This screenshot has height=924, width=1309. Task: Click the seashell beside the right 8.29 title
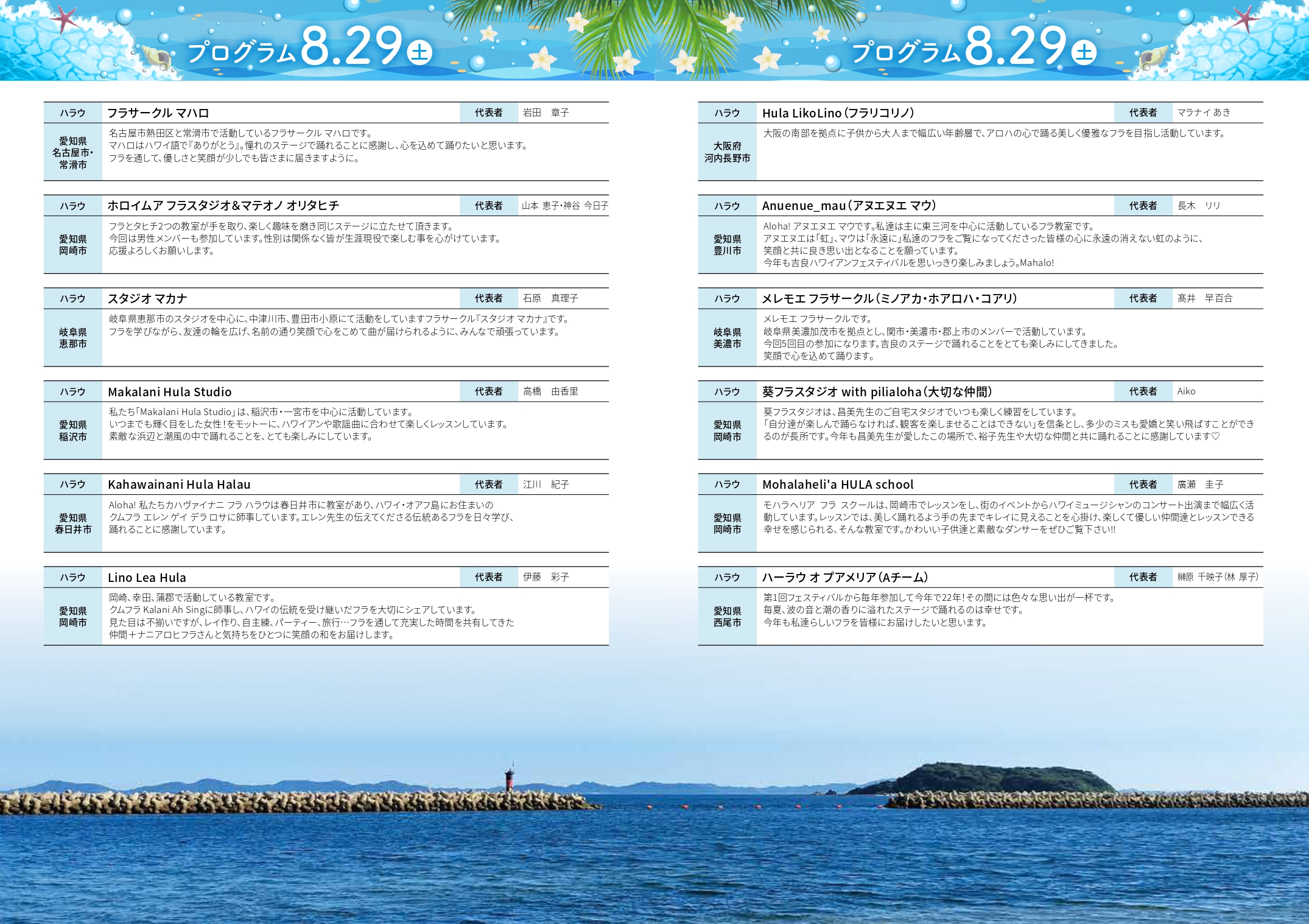click(x=1153, y=57)
